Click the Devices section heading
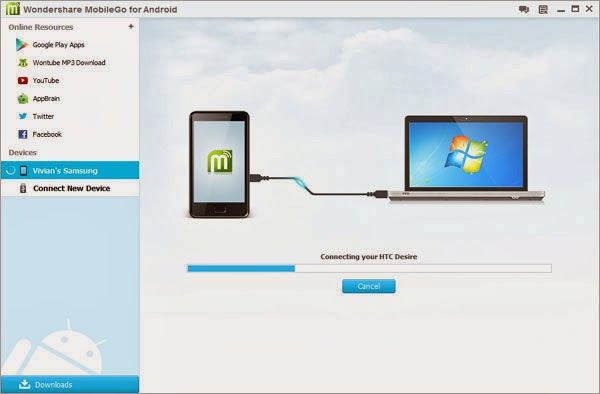Screen dimensions: 600x394 [23, 153]
